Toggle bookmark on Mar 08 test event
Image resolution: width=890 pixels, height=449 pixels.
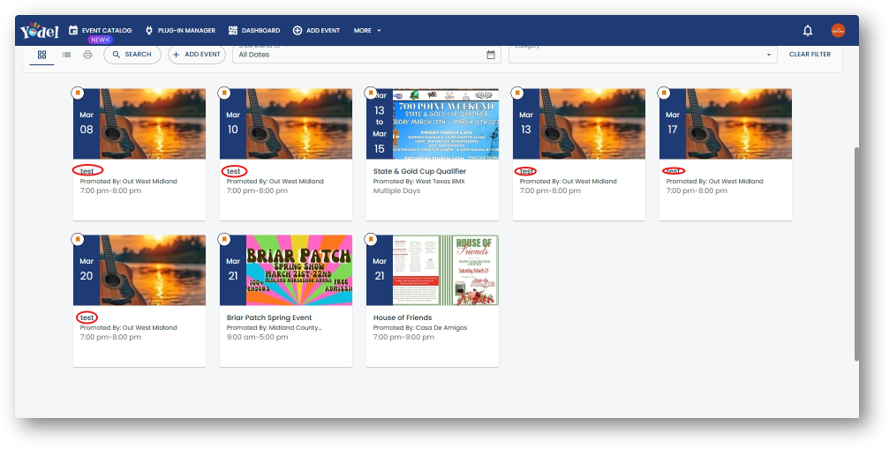coord(78,93)
